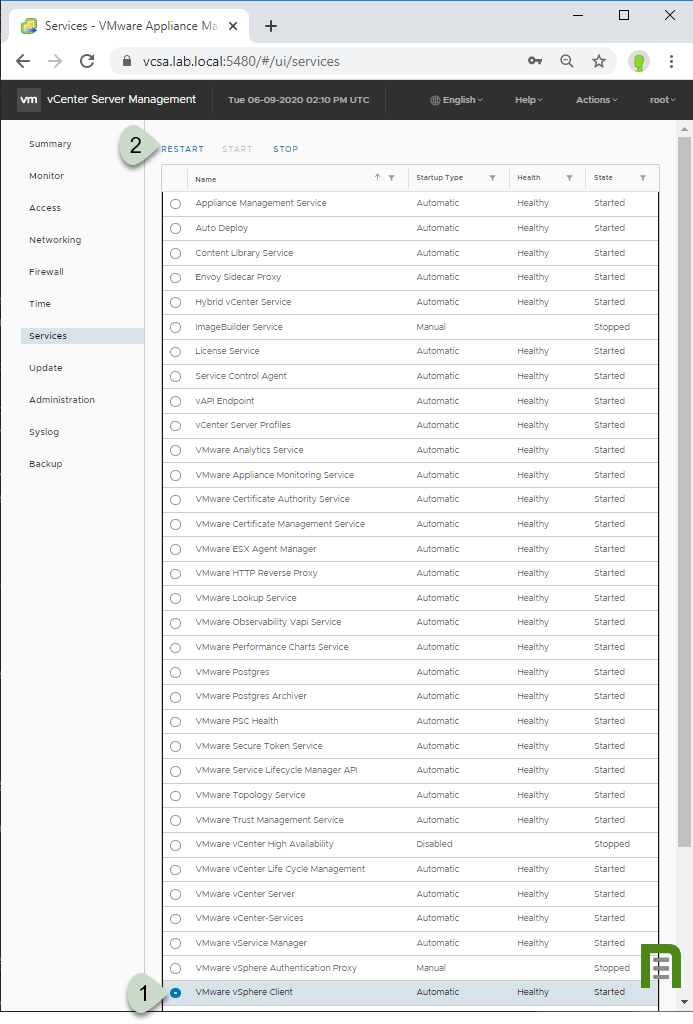Open saved passwords key icon
693x1024 pixels.
535,61
